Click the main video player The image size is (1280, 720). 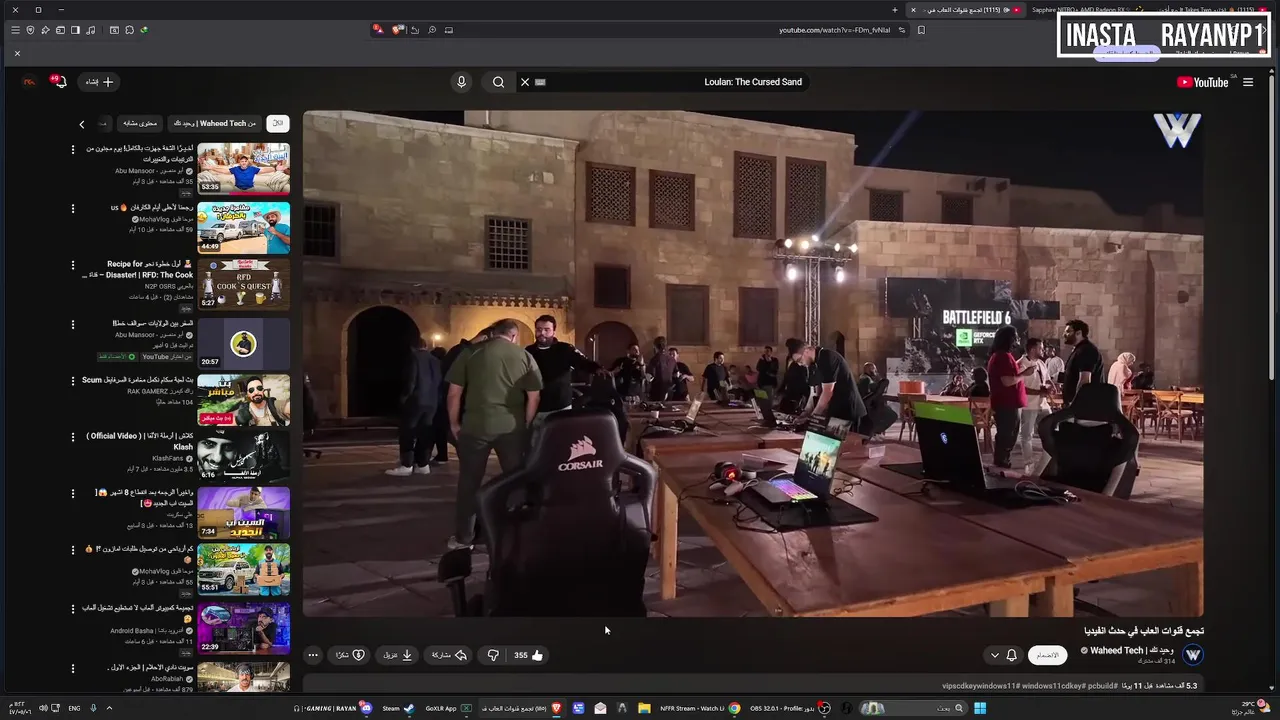753,364
